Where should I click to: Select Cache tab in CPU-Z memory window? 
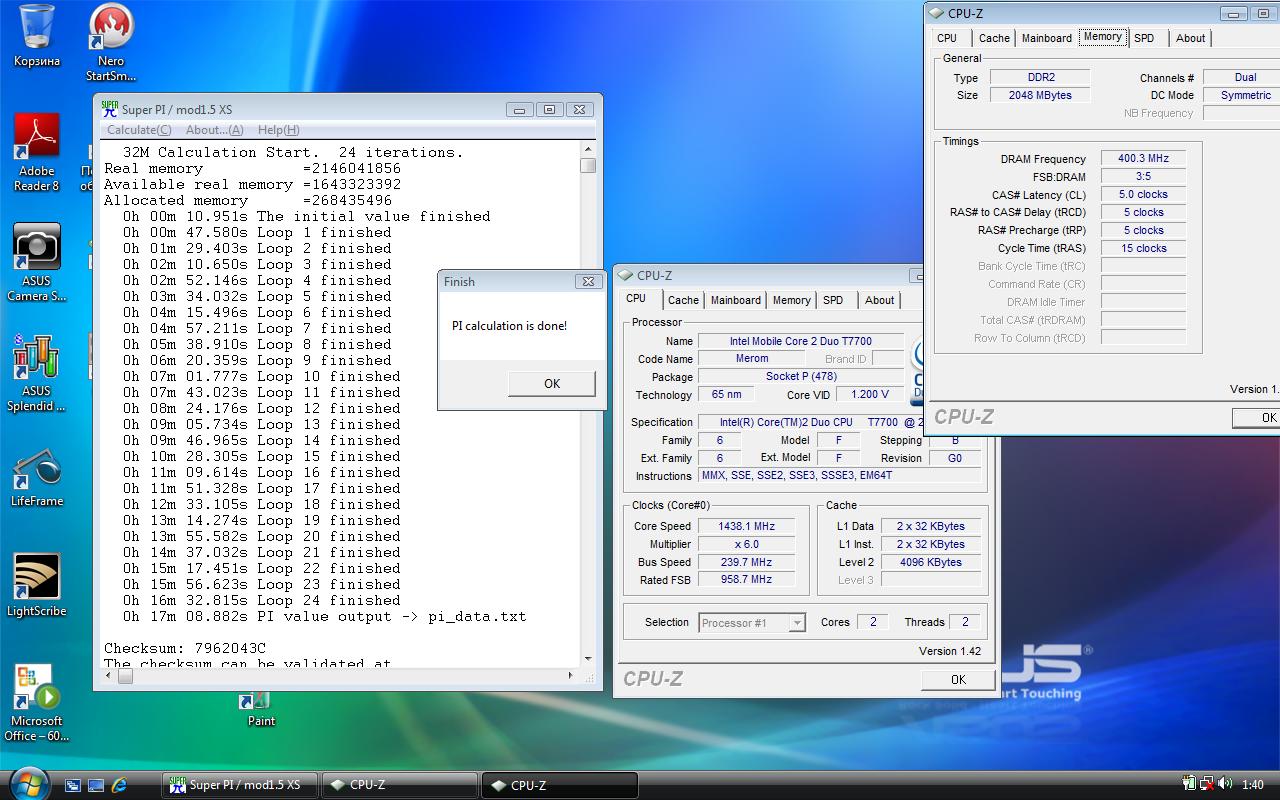click(994, 38)
